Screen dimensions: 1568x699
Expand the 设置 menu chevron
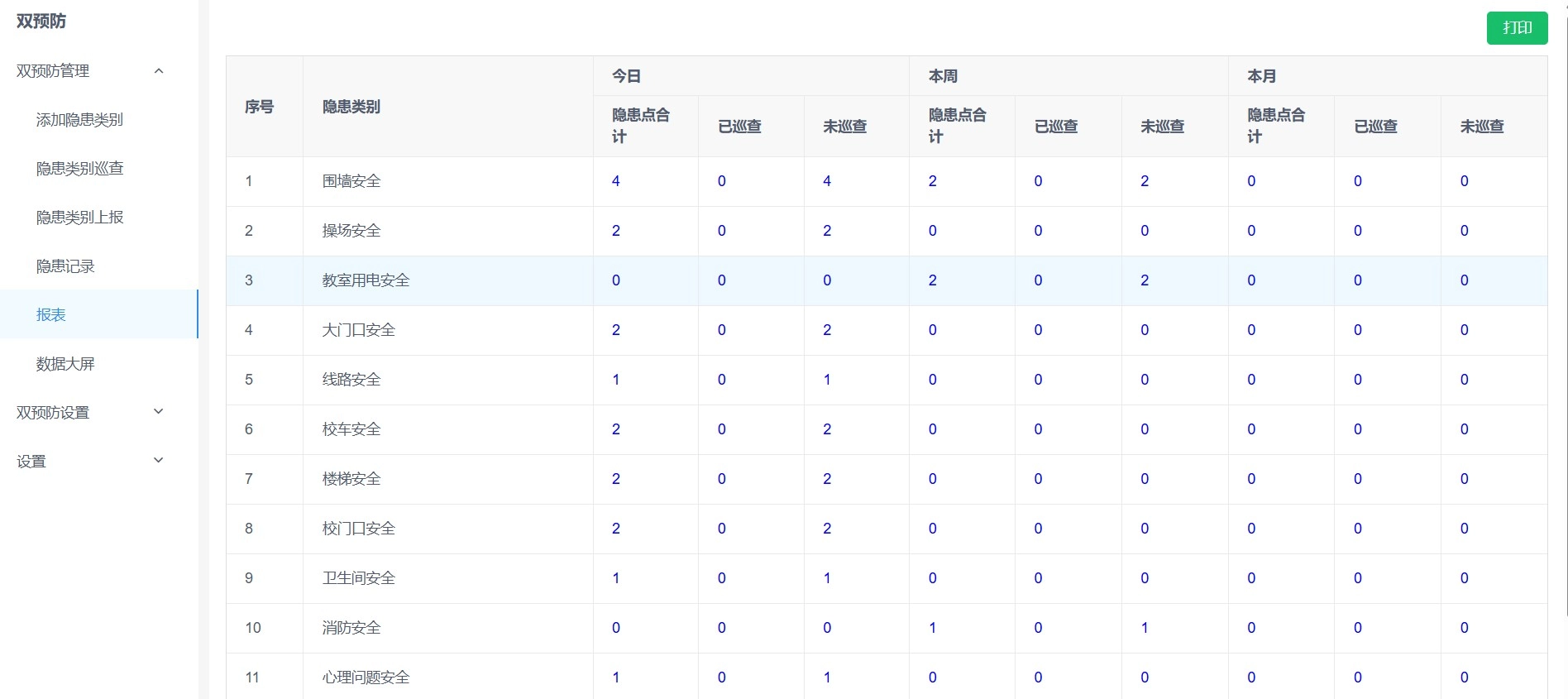(x=159, y=461)
